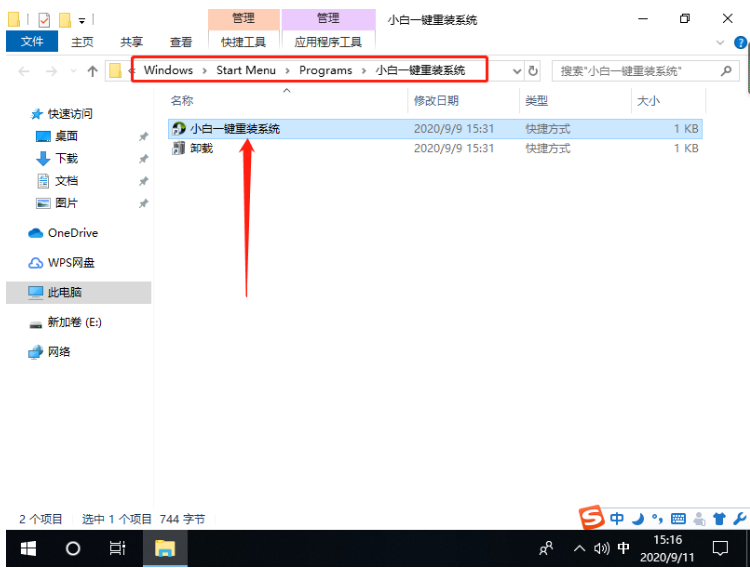Click the Sogou input method S logo
Image resolution: width=750 pixels, height=568 pixels.
pos(591,517)
